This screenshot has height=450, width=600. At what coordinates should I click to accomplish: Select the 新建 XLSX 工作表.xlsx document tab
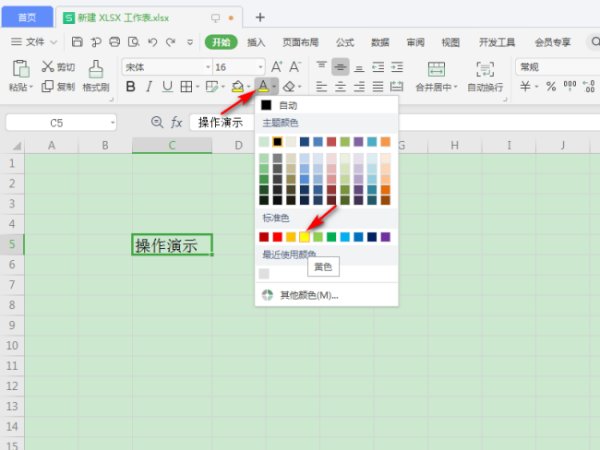click(148, 18)
